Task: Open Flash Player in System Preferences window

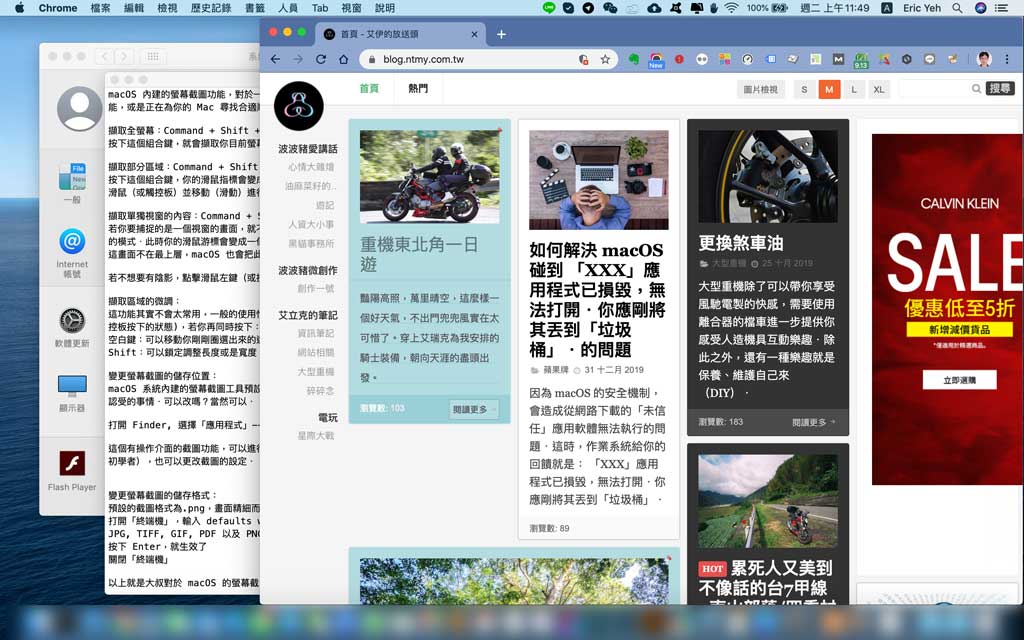Action: [x=72, y=471]
